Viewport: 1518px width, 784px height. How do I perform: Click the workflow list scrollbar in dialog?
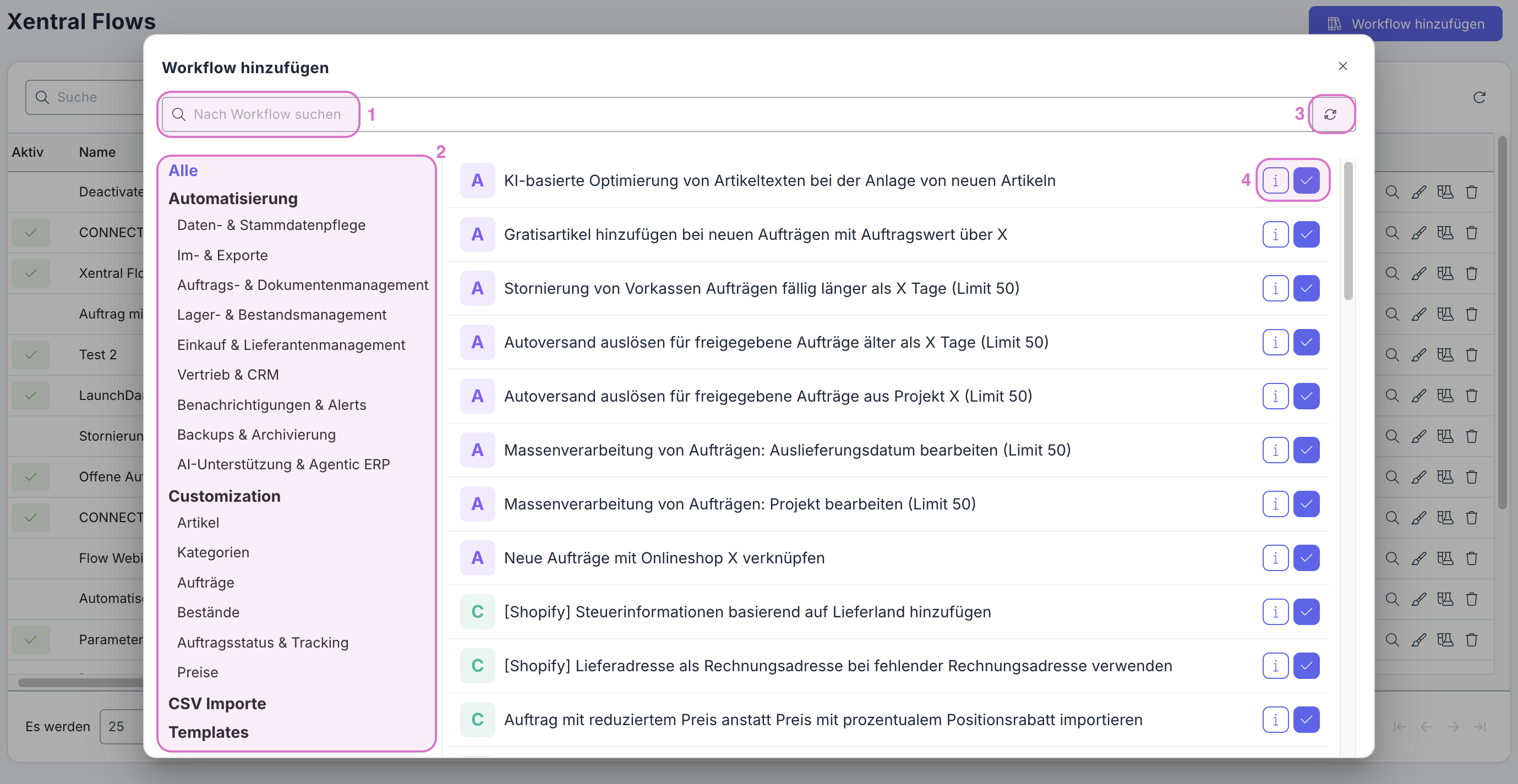pyautogui.click(x=1348, y=232)
